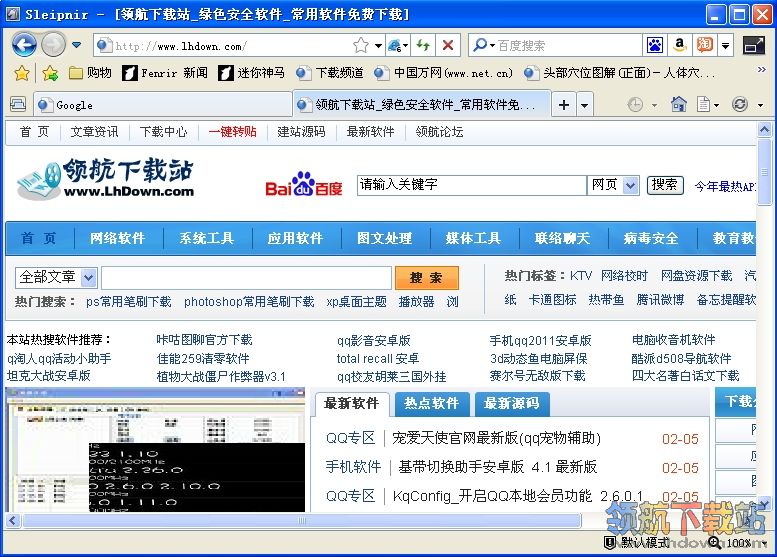The image size is (777, 557).
Task: Open the 全部文章 dropdown
Action: (x=56, y=278)
